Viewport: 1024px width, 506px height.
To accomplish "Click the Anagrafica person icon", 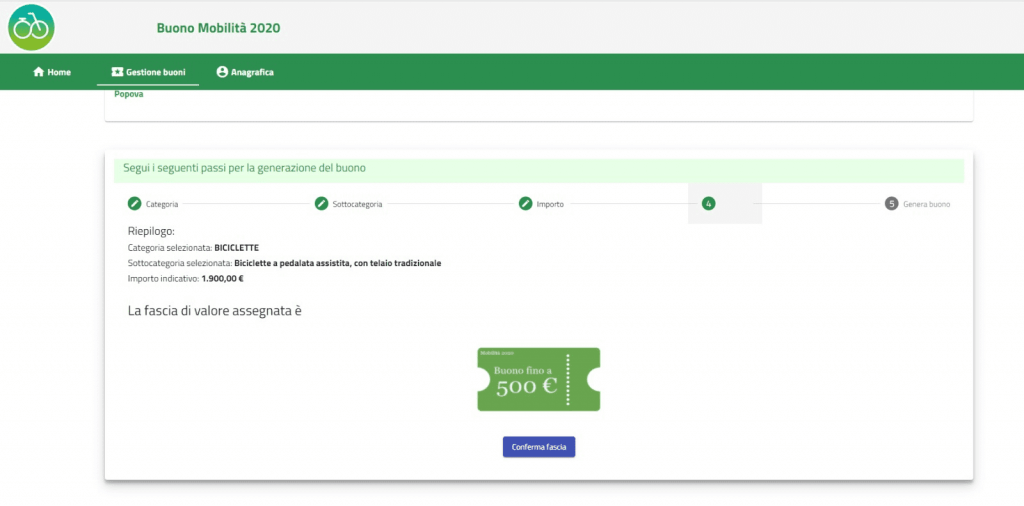I will [x=222, y=72].
